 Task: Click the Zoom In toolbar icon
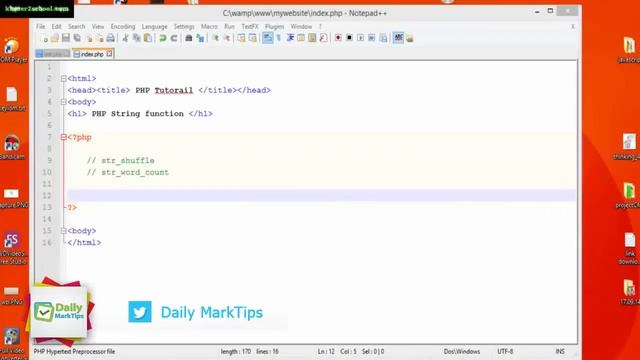tap(215, 38)
